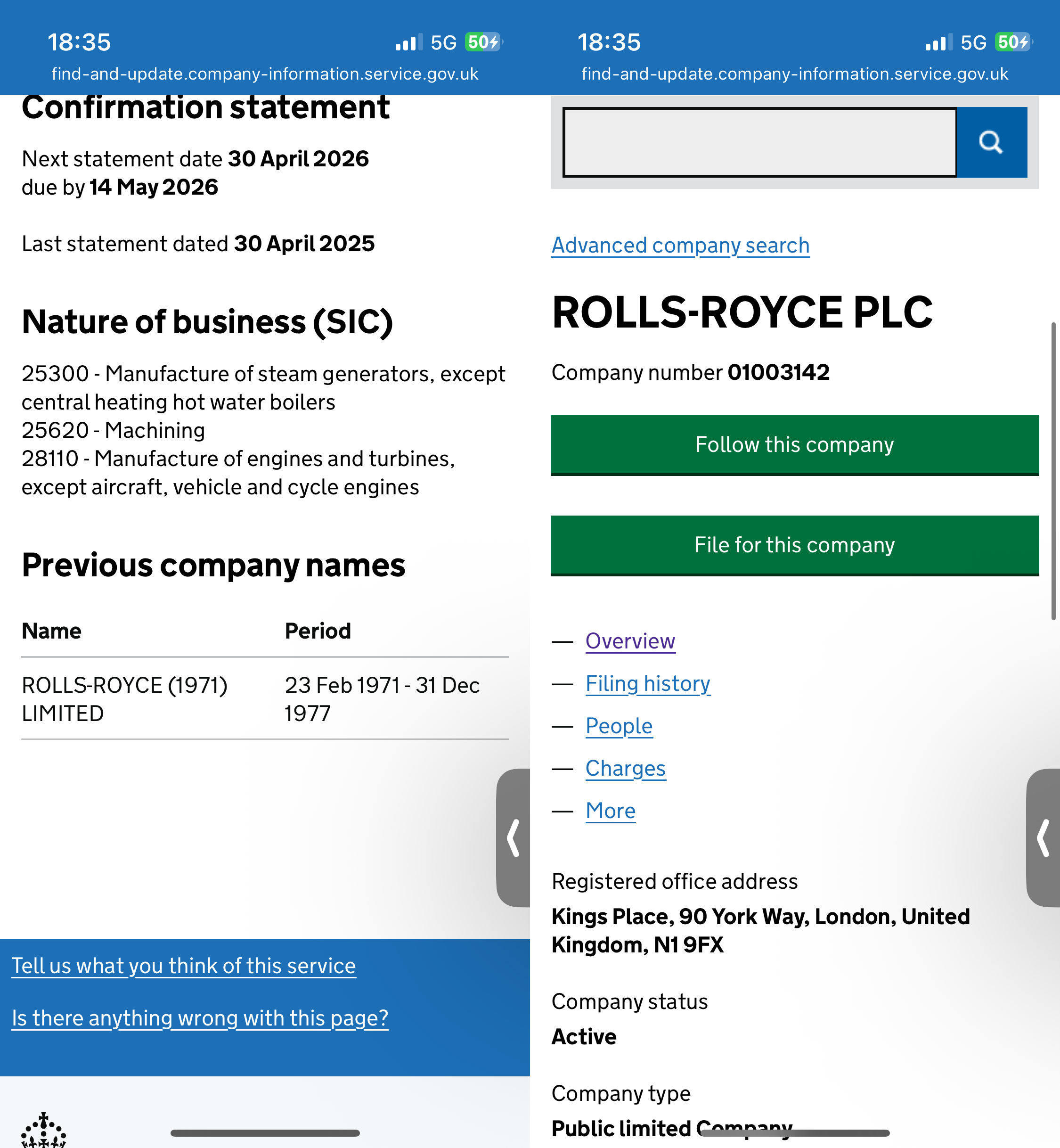Open 'Tell us what you think of this service'

coord(184,966)
